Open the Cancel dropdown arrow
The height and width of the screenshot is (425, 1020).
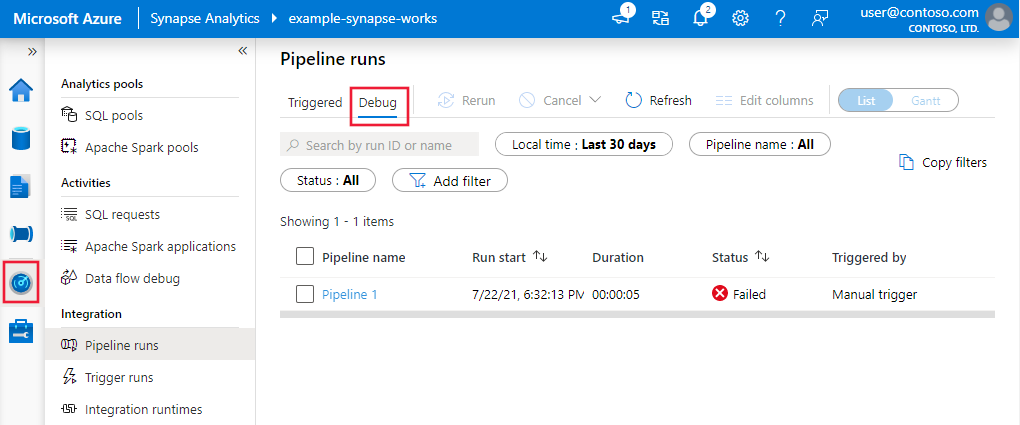pyautogui.click(x=596, y=100)
